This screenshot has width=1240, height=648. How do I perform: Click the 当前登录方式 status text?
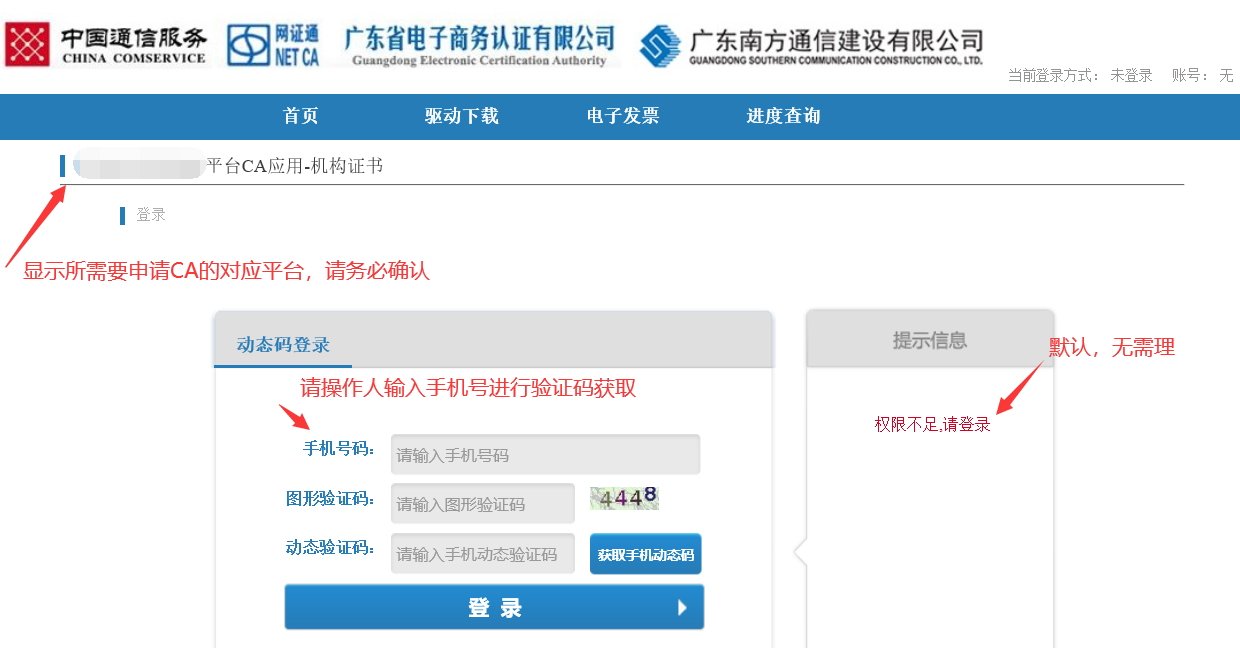(1080, 75)
